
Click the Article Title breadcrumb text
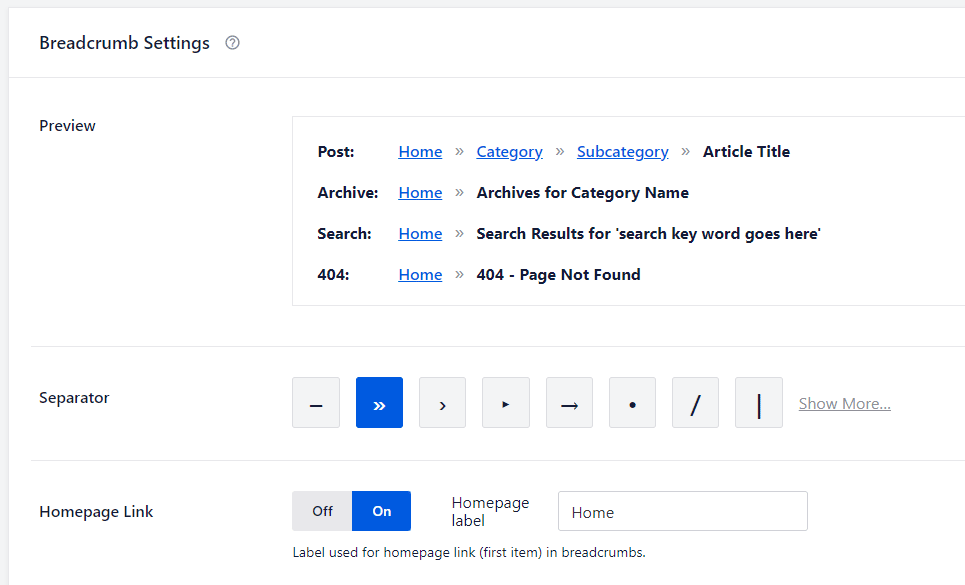746,152
